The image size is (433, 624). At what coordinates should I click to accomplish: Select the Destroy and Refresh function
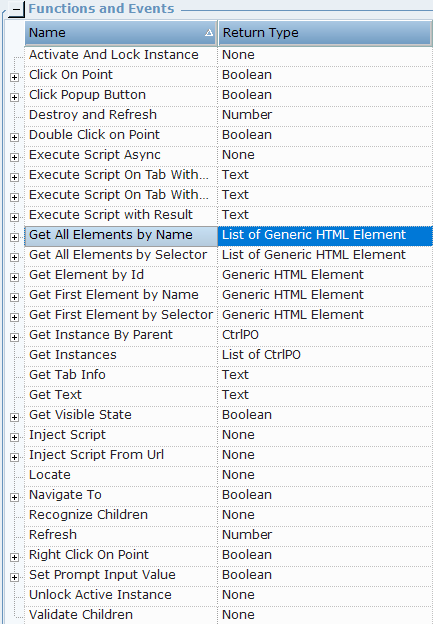(93, 115)
